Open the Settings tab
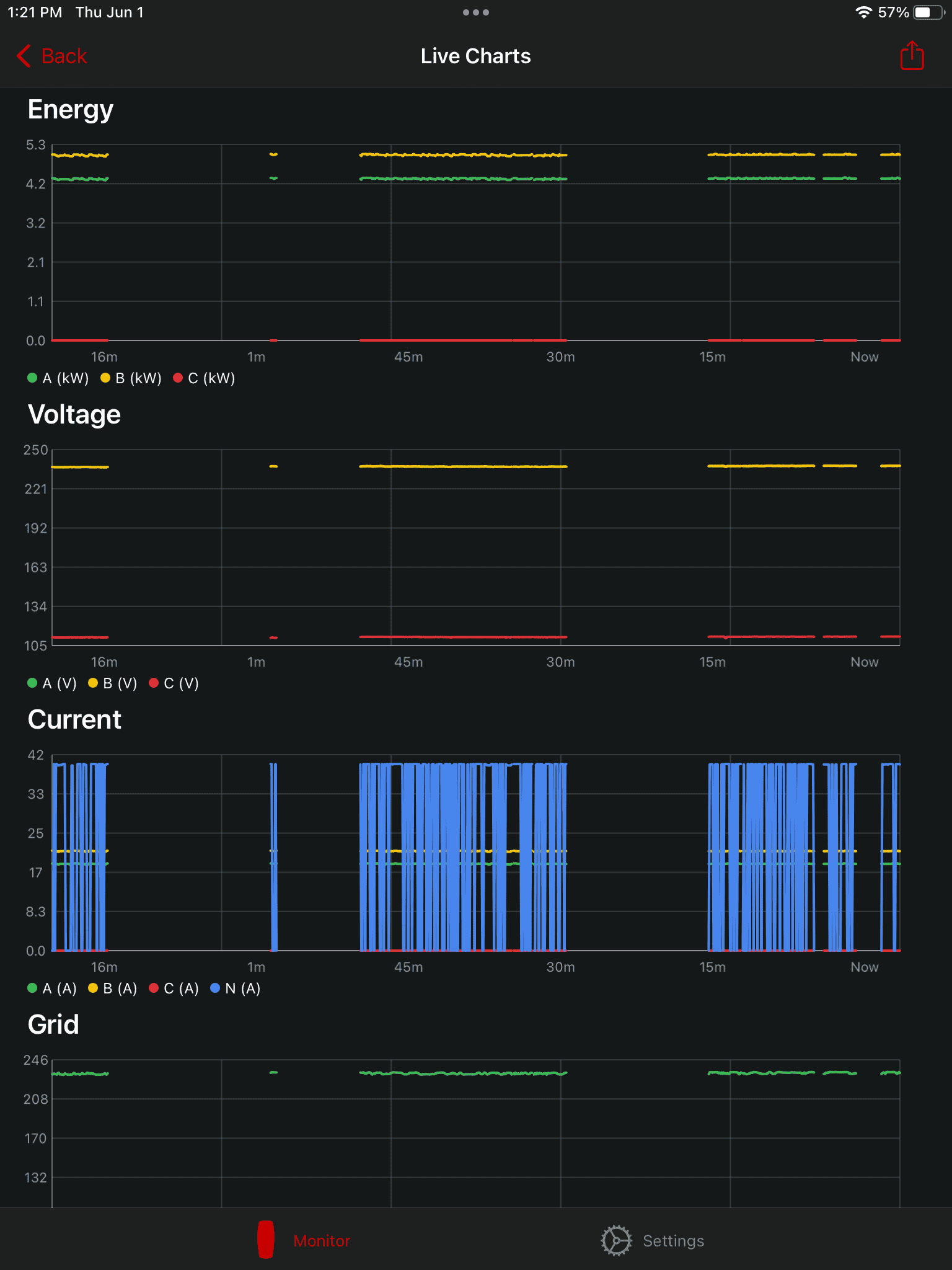952x1270 pixels. (673, 1240)
